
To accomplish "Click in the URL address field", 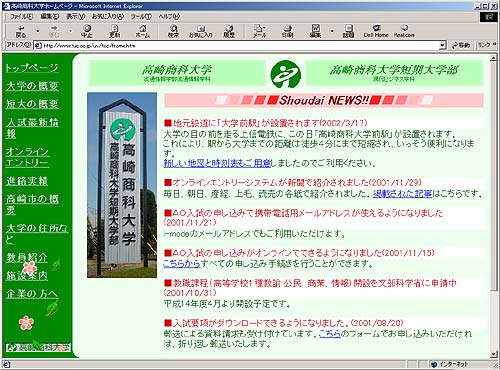I will [x=237, y=45].
